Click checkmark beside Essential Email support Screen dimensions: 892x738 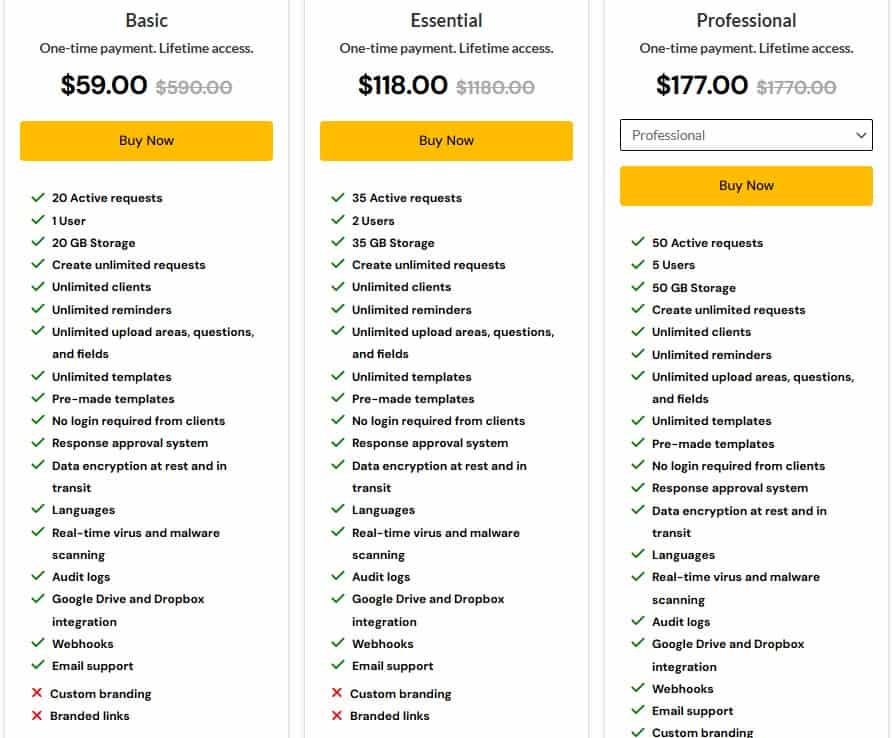tap(338, 665)
